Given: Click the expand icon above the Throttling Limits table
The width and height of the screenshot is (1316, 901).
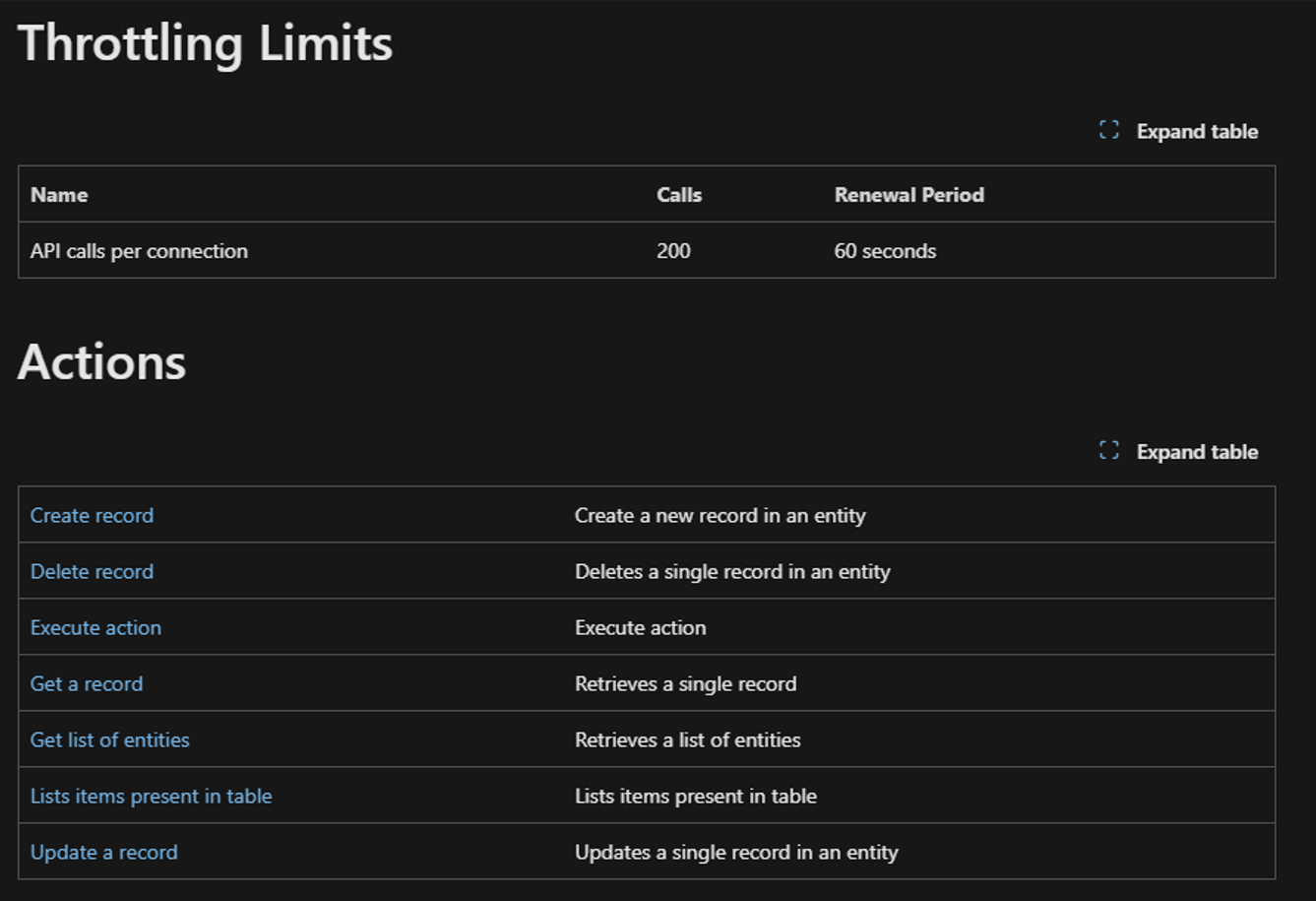Looking at the screenshot, I should coord(1108,129).
